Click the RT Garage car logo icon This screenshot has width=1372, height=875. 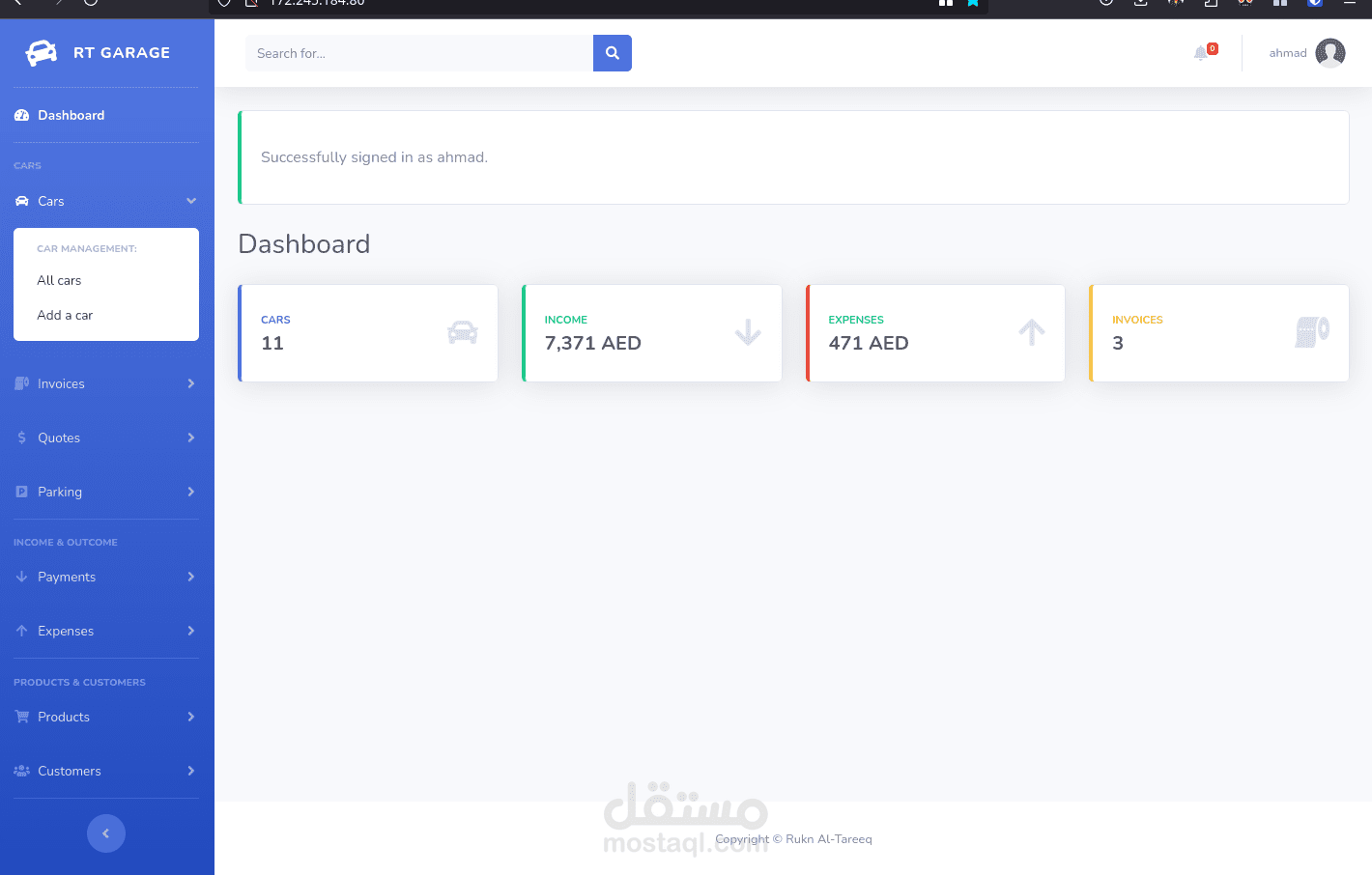pyautogui.click(x=42, y=53)
